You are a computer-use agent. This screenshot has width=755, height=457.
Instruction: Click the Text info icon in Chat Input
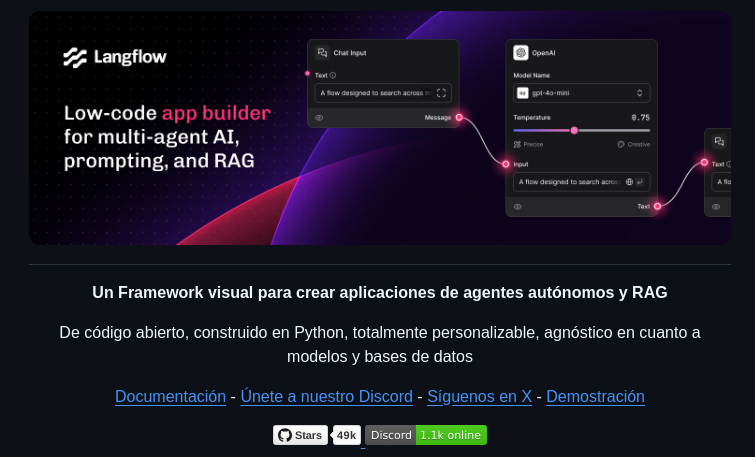(333, 75)
